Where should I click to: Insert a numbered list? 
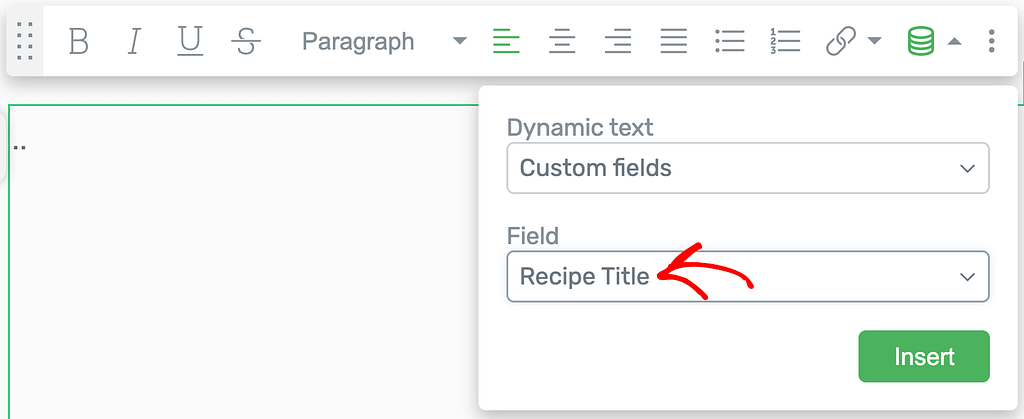tap(786, 42)
